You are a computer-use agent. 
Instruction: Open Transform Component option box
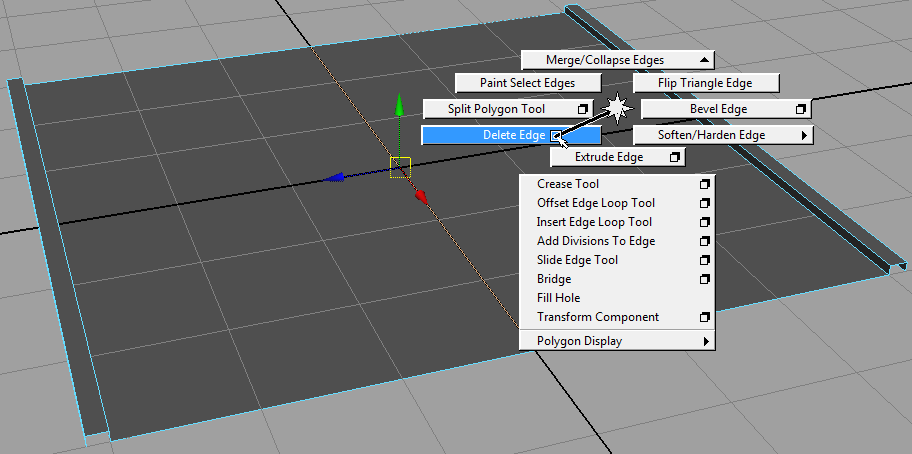705,318
